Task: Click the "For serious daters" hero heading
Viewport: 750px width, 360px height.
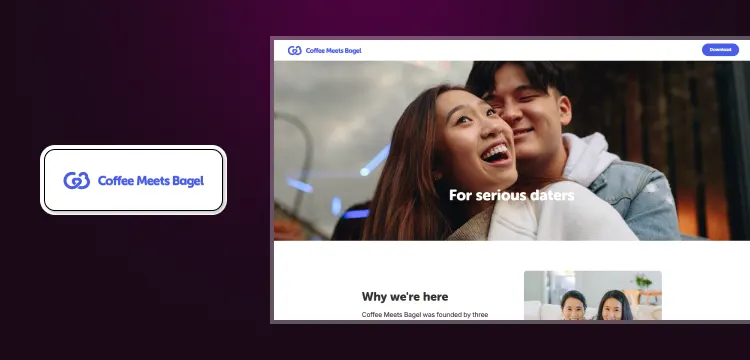Action: coord(511,195)
